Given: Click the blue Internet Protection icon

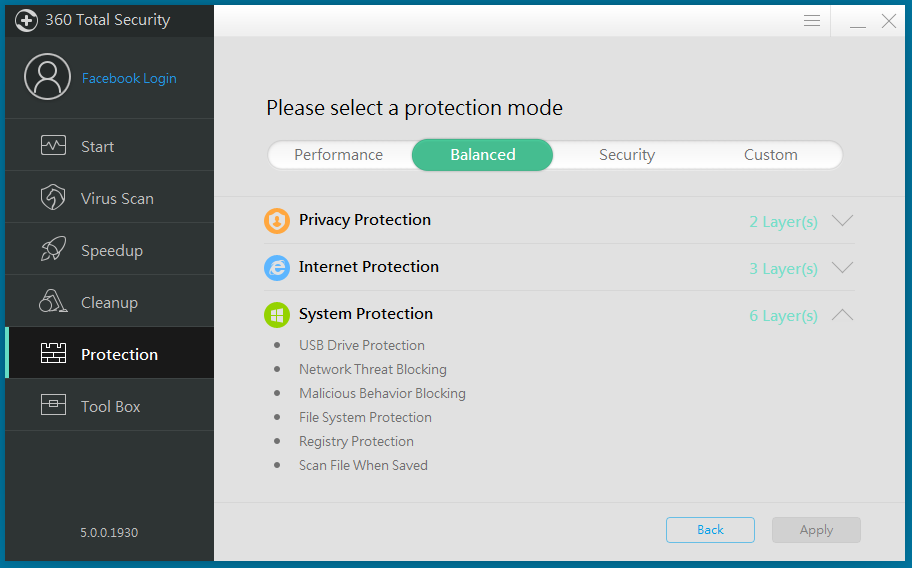Looking at the screenshot, I should coord(277,268).
